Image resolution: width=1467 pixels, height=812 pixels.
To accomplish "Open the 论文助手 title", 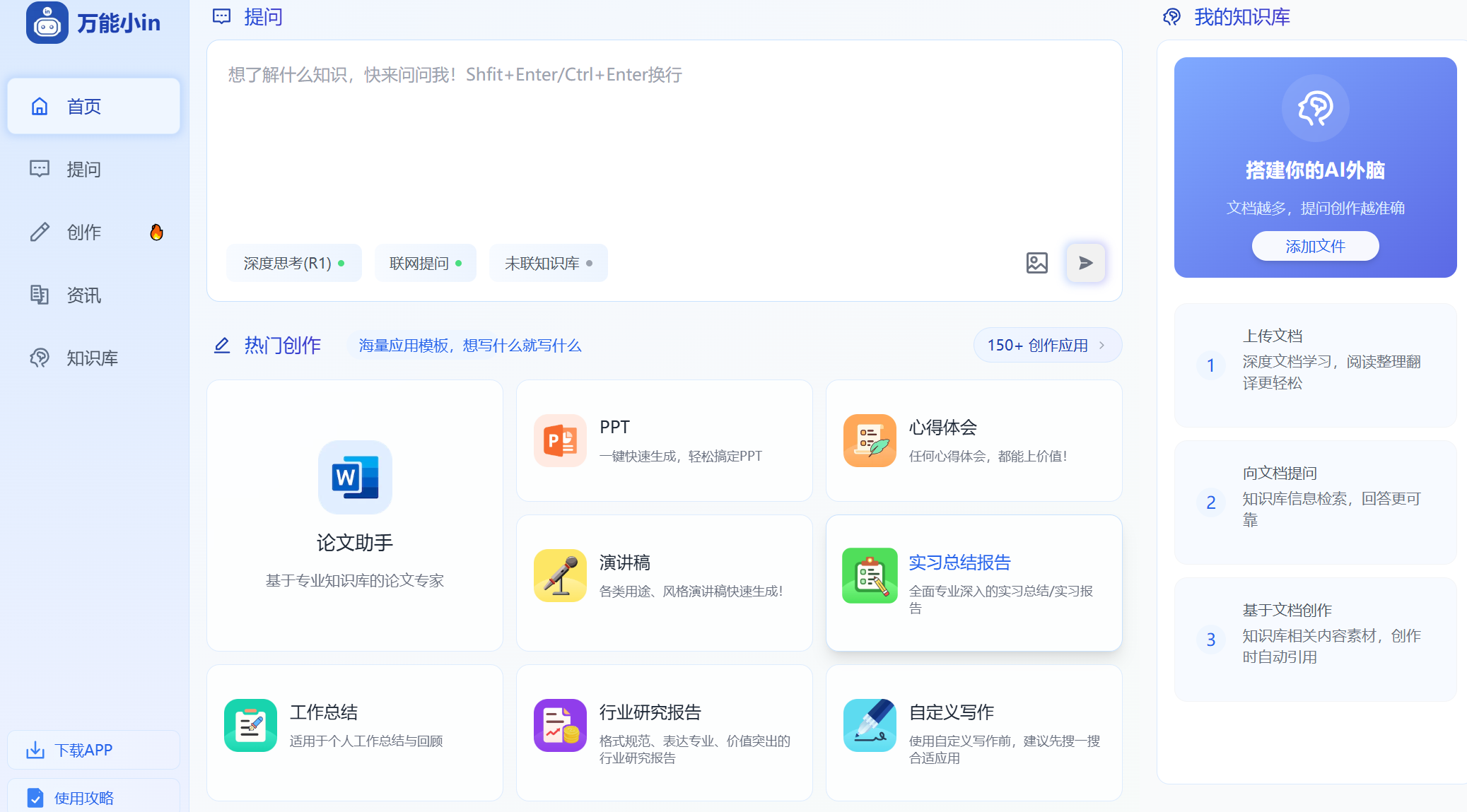I will coord(355,543).
